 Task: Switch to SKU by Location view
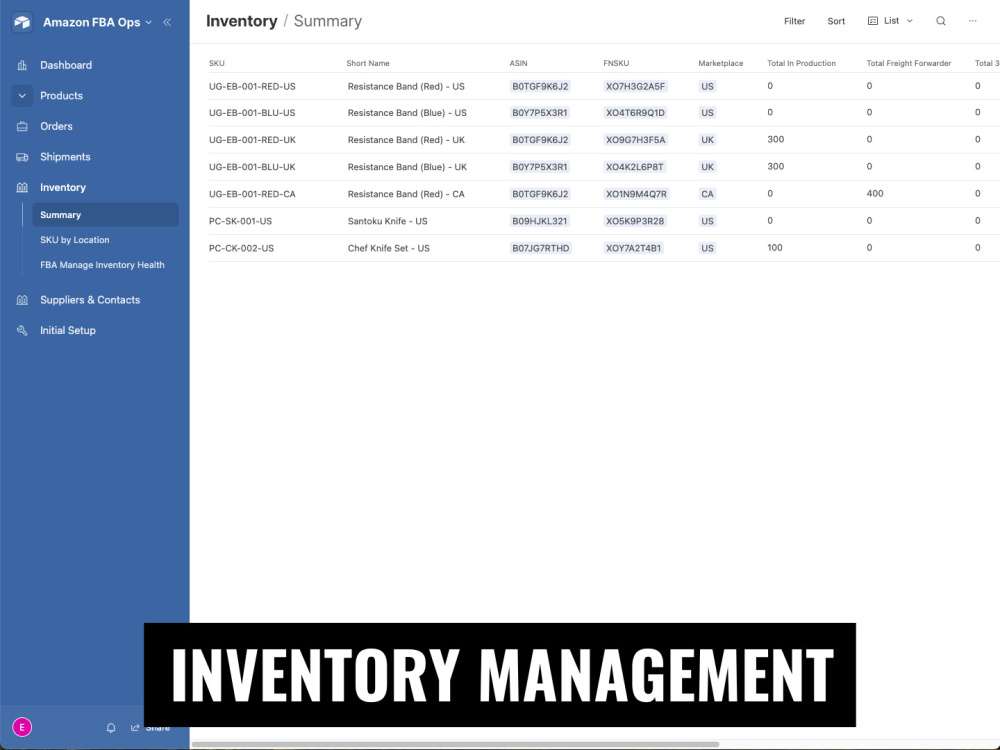pyautogui.click(x=76, y=239)
